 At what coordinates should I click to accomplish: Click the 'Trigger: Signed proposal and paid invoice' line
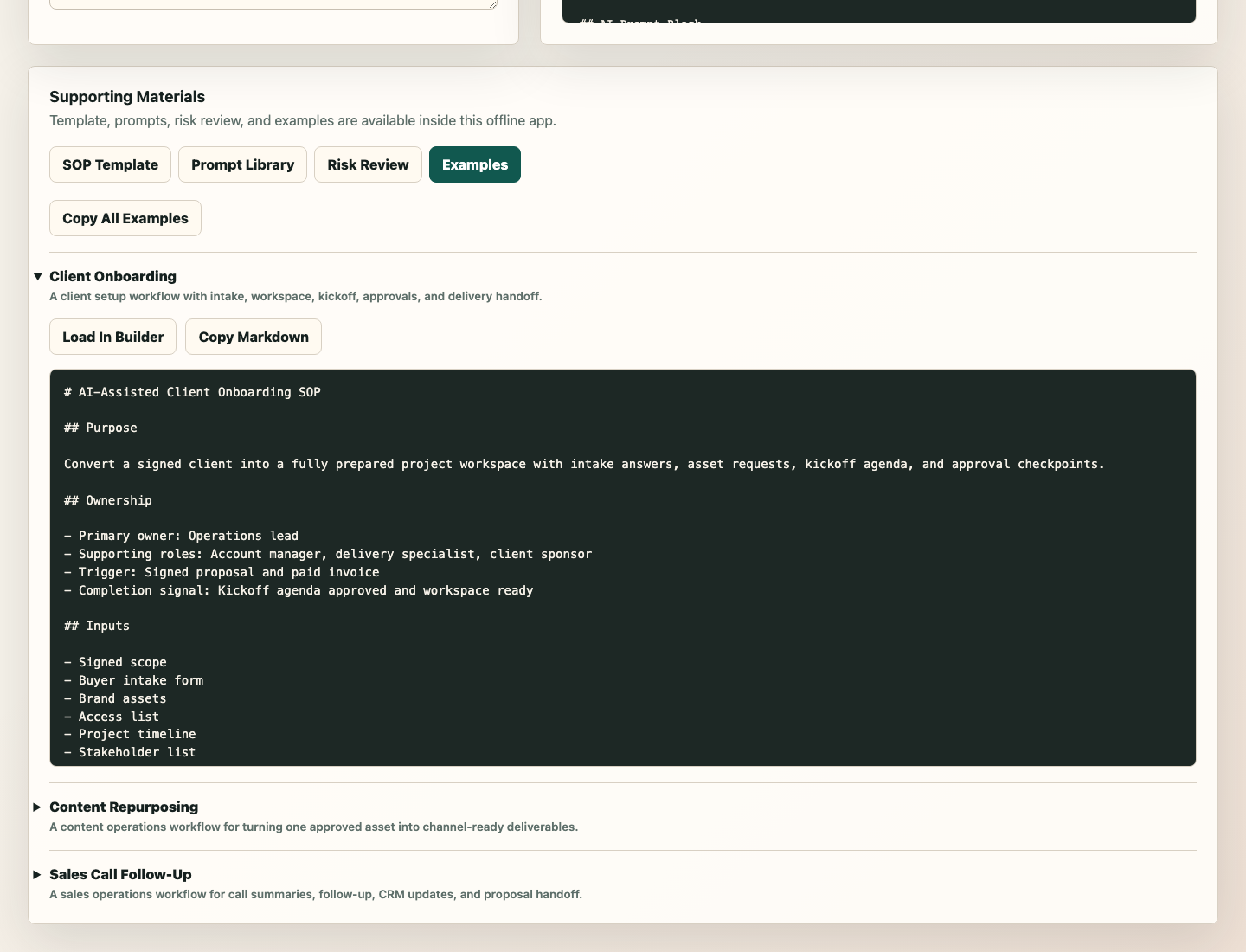point(222,572)
